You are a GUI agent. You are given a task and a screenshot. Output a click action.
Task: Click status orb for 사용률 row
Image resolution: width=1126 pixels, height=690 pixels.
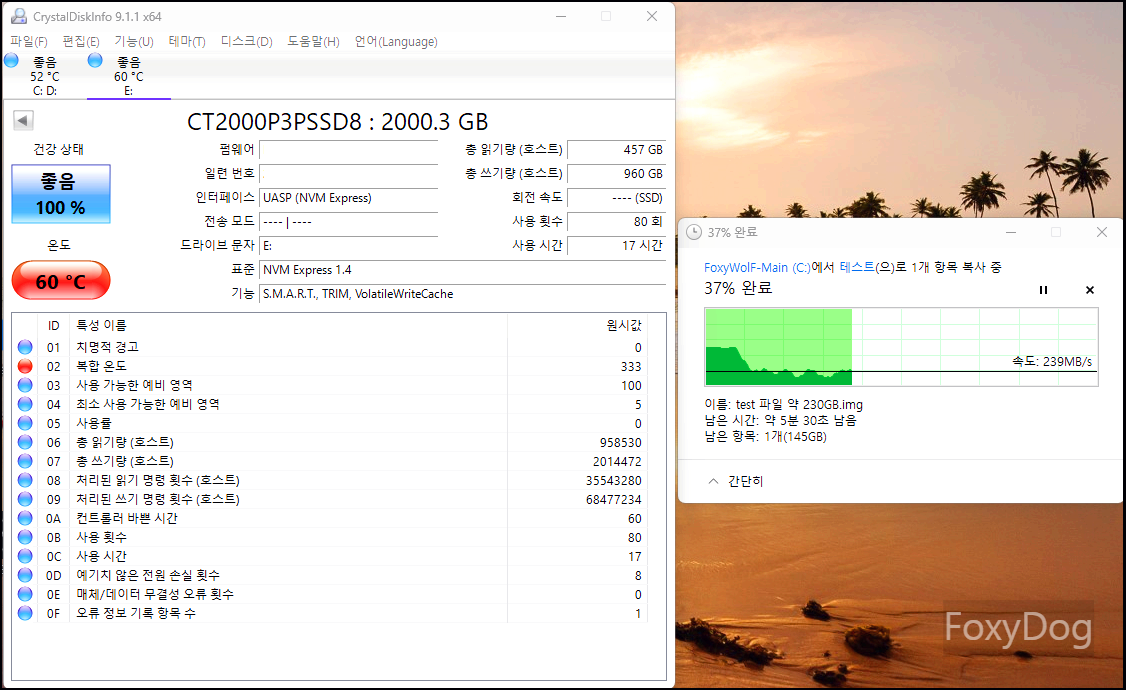pyautogui.click(x=25, y=424)
